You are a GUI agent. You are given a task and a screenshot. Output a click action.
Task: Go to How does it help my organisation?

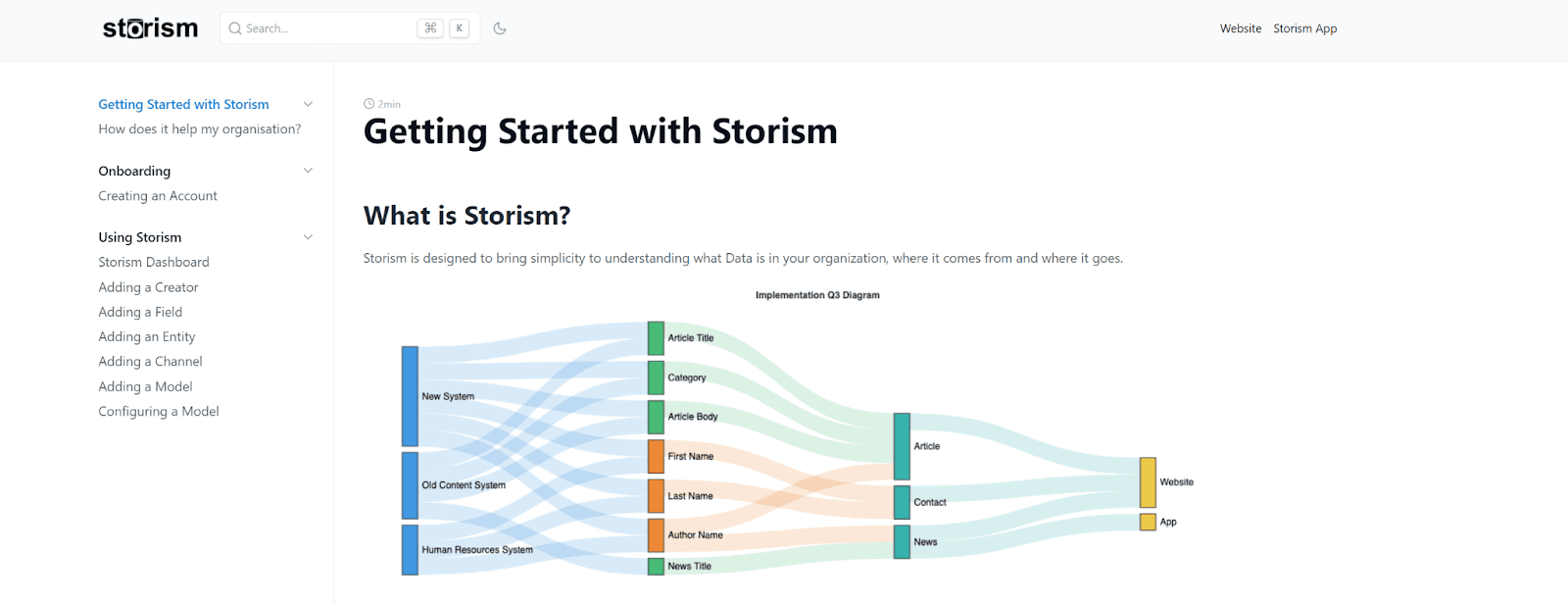point(200,129)
